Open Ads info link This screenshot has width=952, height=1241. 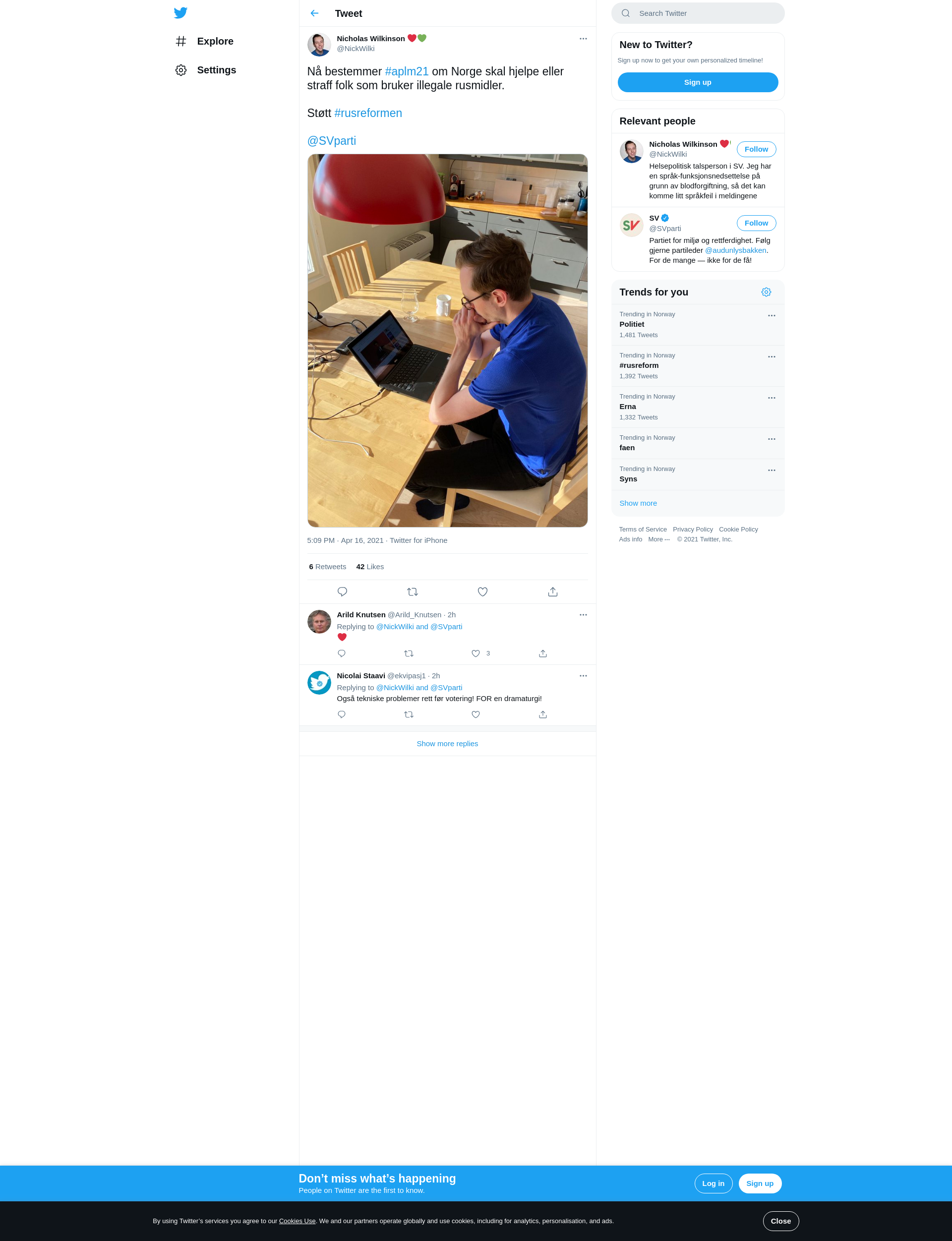coord(630,539)
